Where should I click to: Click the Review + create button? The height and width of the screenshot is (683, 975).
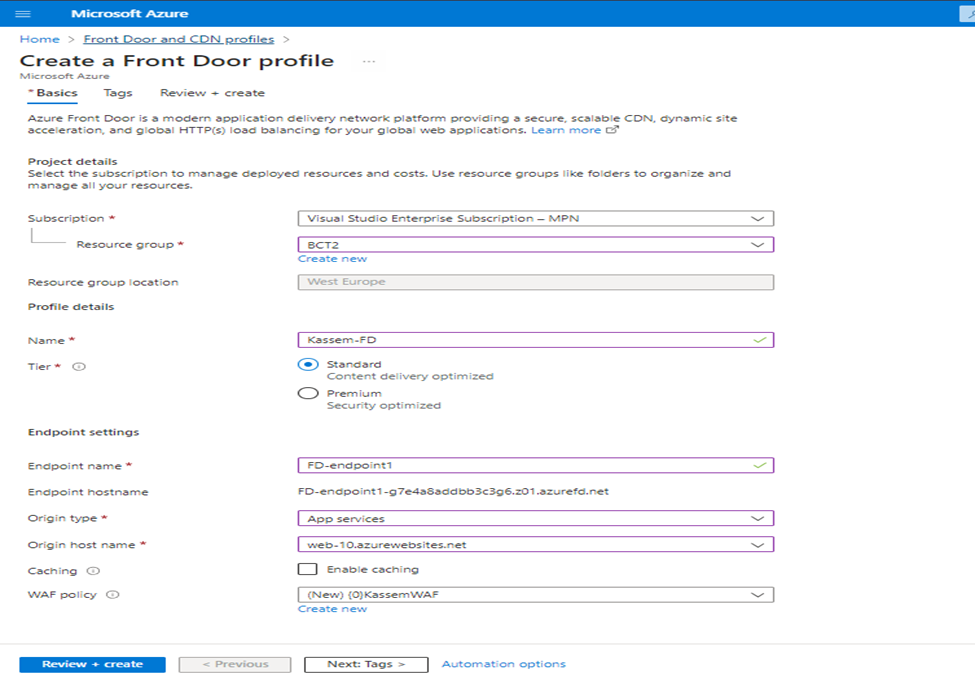[92, 664]
